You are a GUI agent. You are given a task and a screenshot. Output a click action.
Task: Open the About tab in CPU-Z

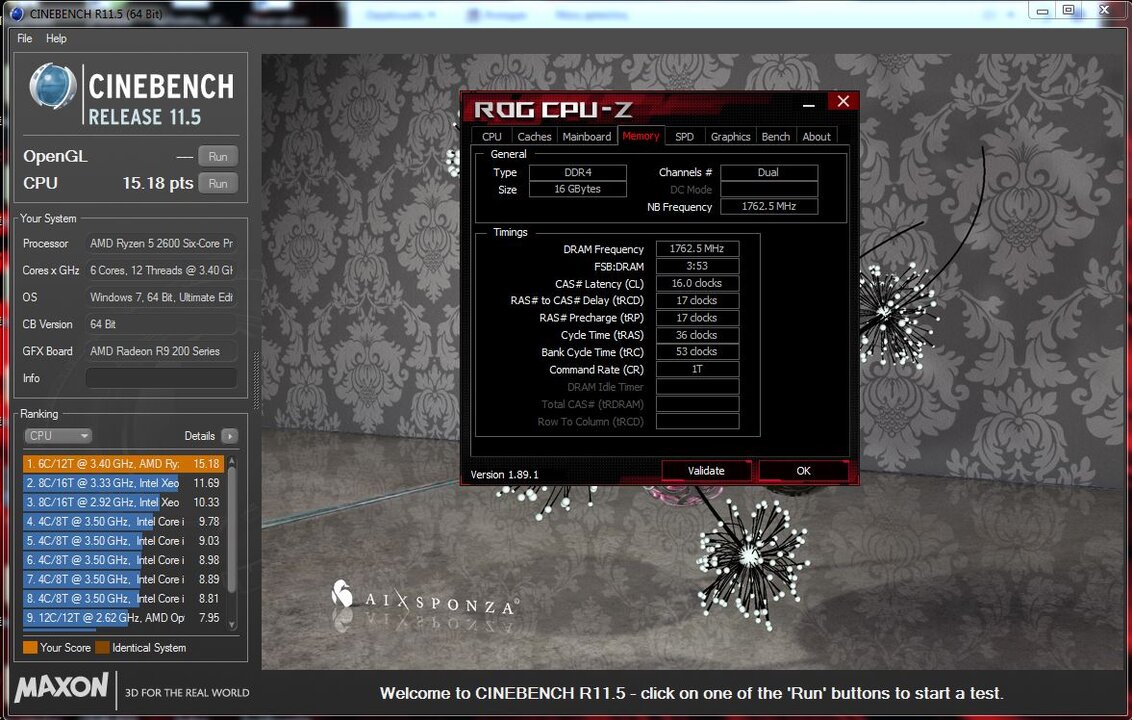(x=817, y=136)
